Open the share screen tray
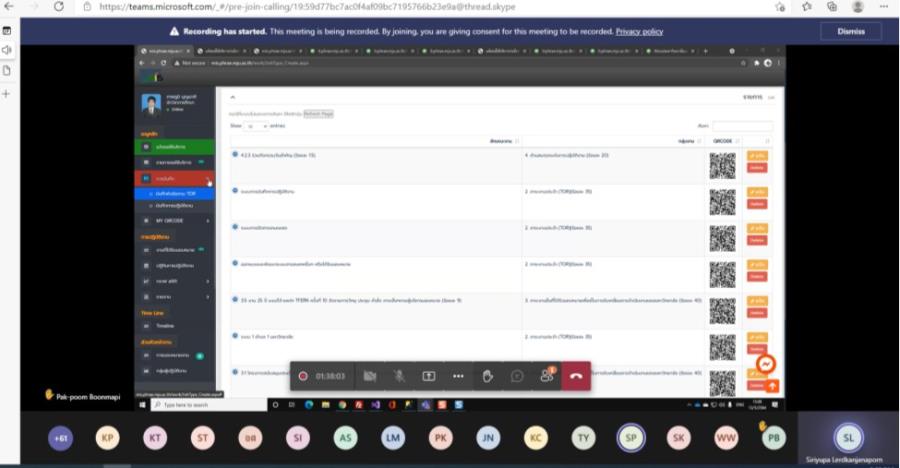 pos(428,376)
